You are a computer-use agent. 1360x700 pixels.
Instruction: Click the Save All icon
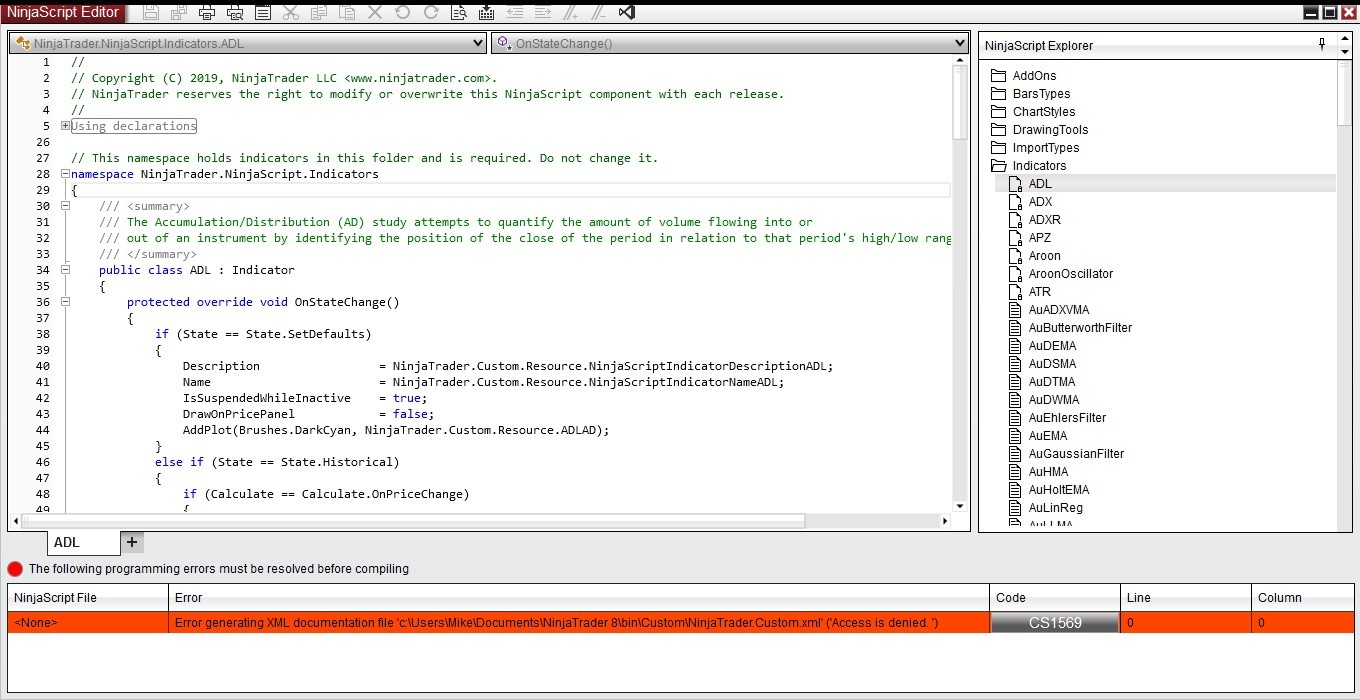pyautogui.click(x=179, y=12)
